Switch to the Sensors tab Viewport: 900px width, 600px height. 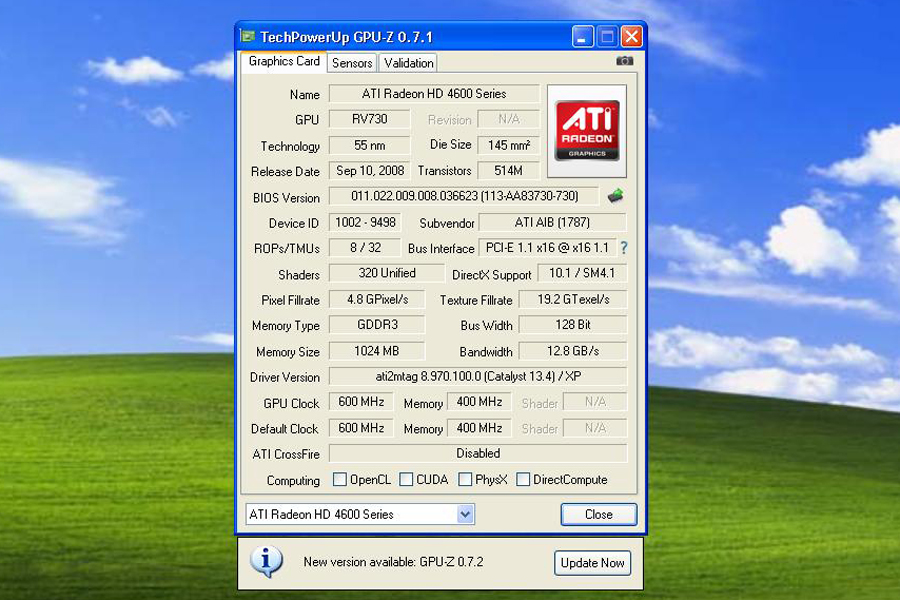(352, 63)
